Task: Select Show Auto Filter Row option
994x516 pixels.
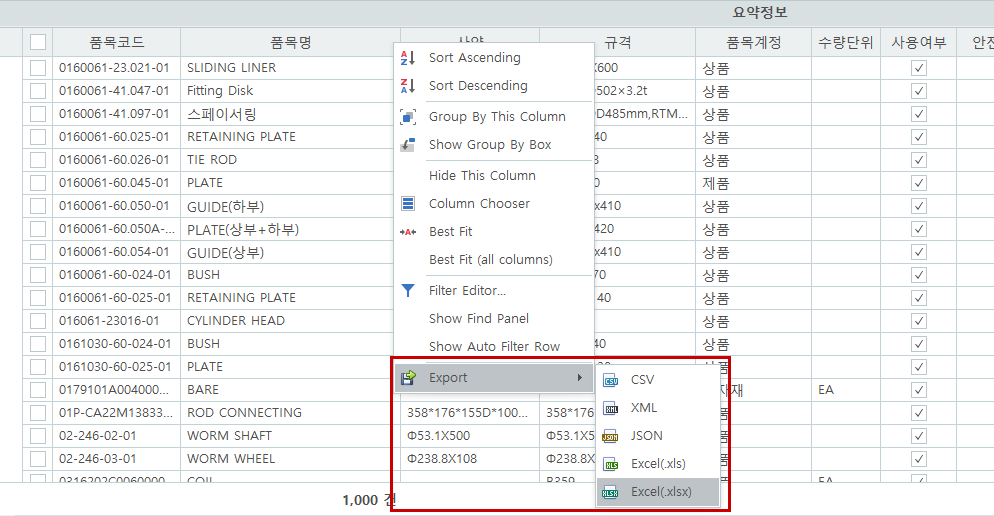Action: [x=494, y=346]
